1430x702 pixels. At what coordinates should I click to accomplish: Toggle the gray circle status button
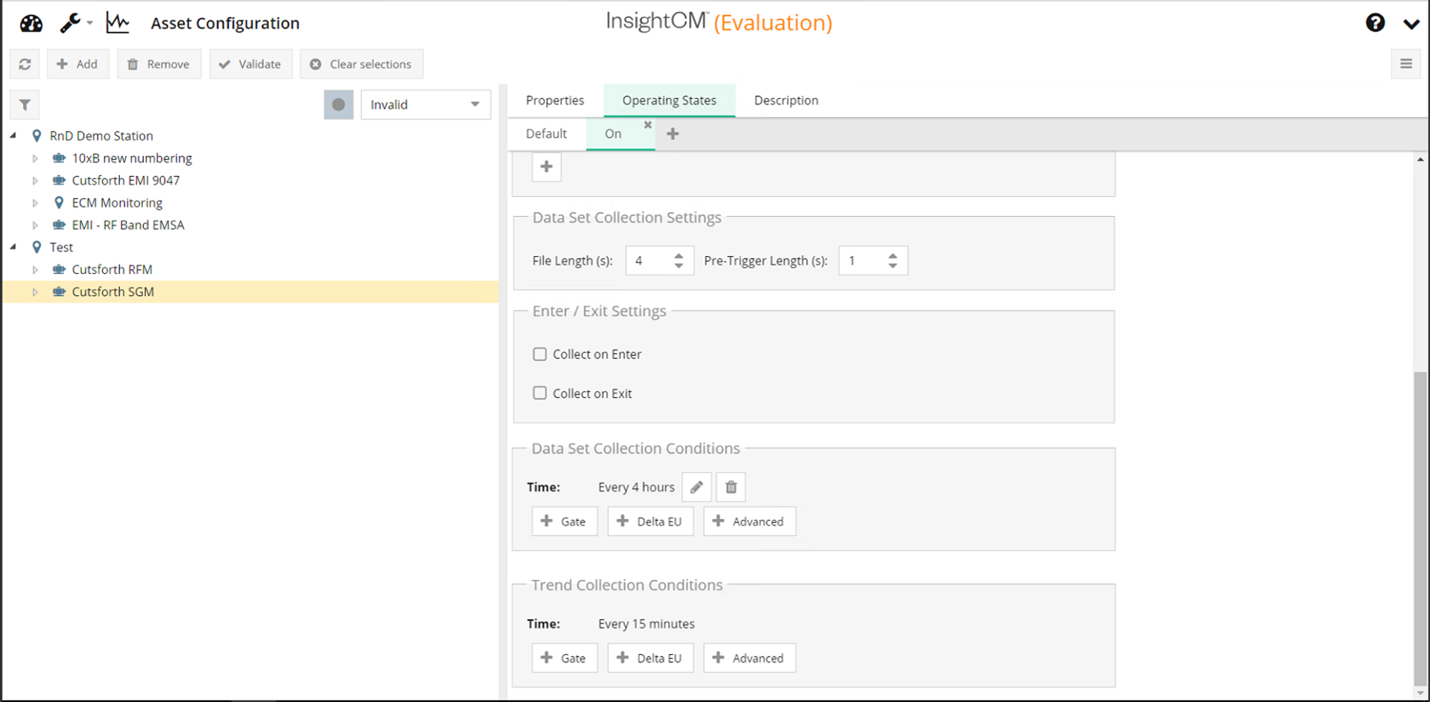pyautogui.click(x=339, y=104)
